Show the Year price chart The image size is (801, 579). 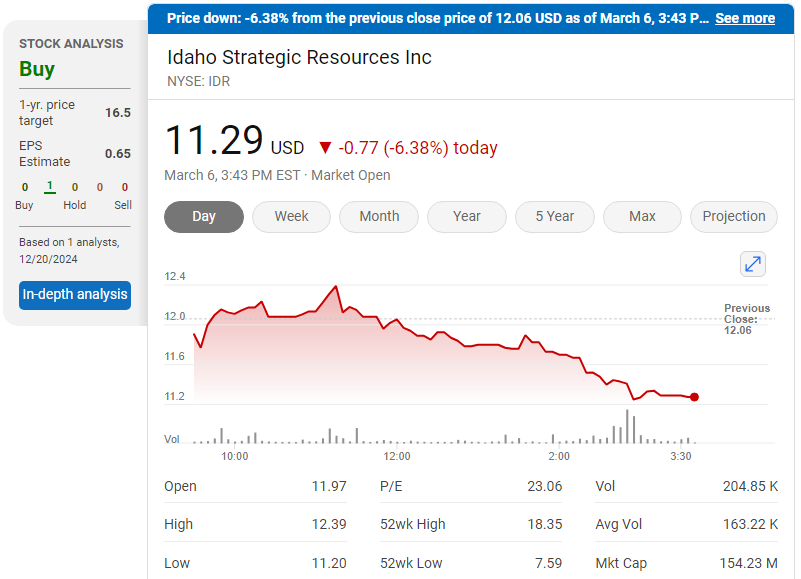pyautogui.click(x=467, y=217)
